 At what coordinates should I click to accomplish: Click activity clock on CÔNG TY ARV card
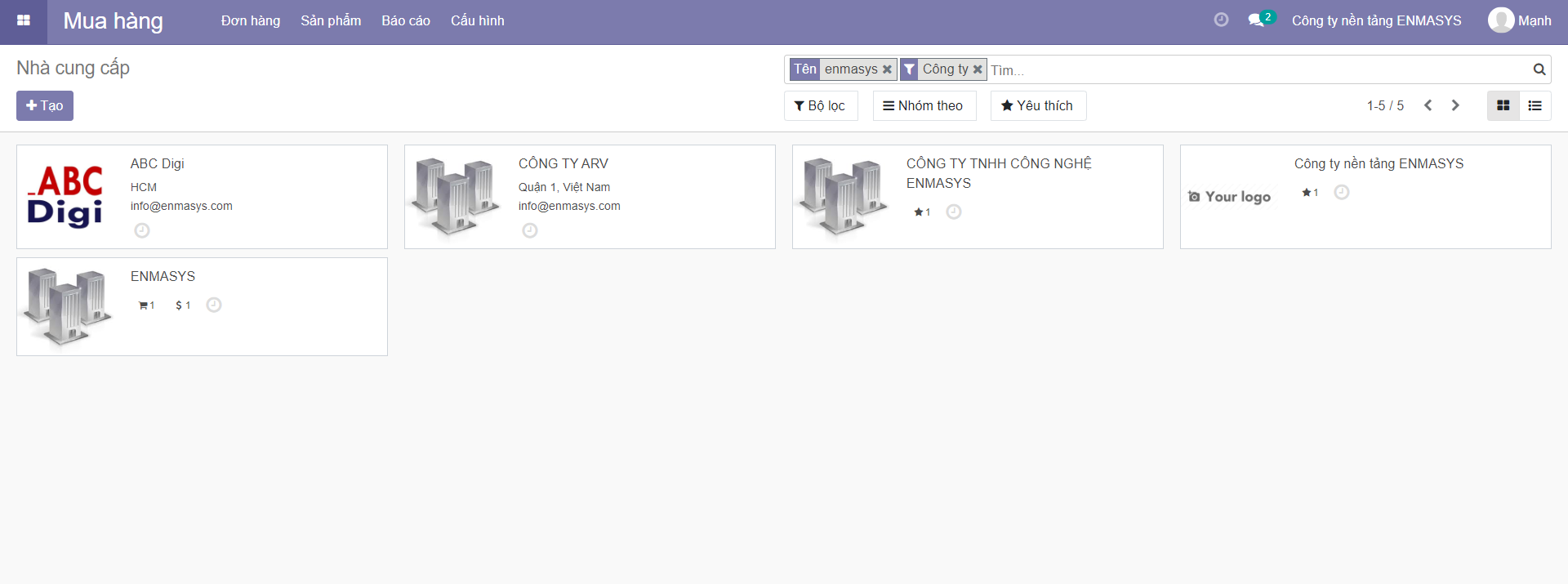[x=530, y=230]
